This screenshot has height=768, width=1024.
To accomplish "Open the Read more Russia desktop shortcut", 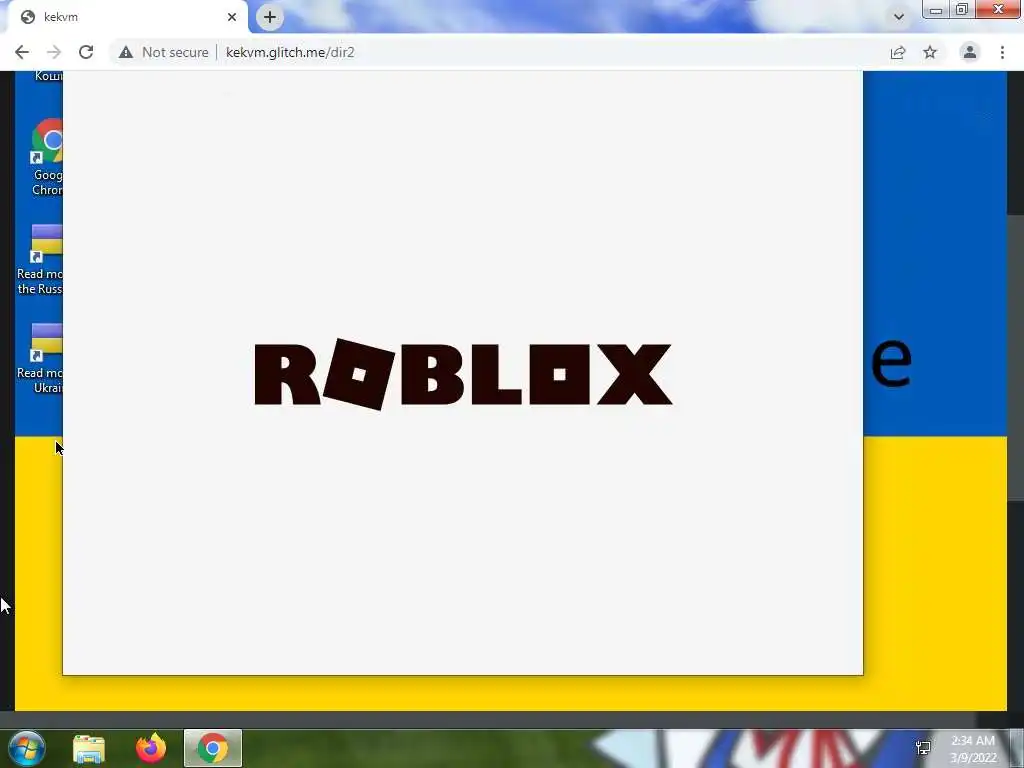I will [40, 259].
